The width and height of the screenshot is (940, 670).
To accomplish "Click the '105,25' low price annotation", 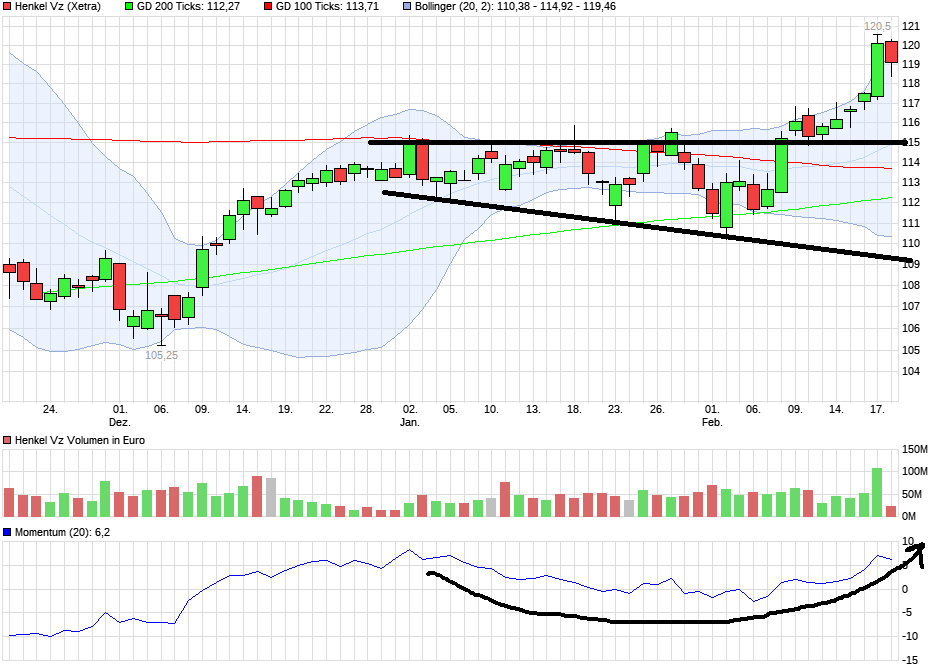I will [x=161, y=355].
